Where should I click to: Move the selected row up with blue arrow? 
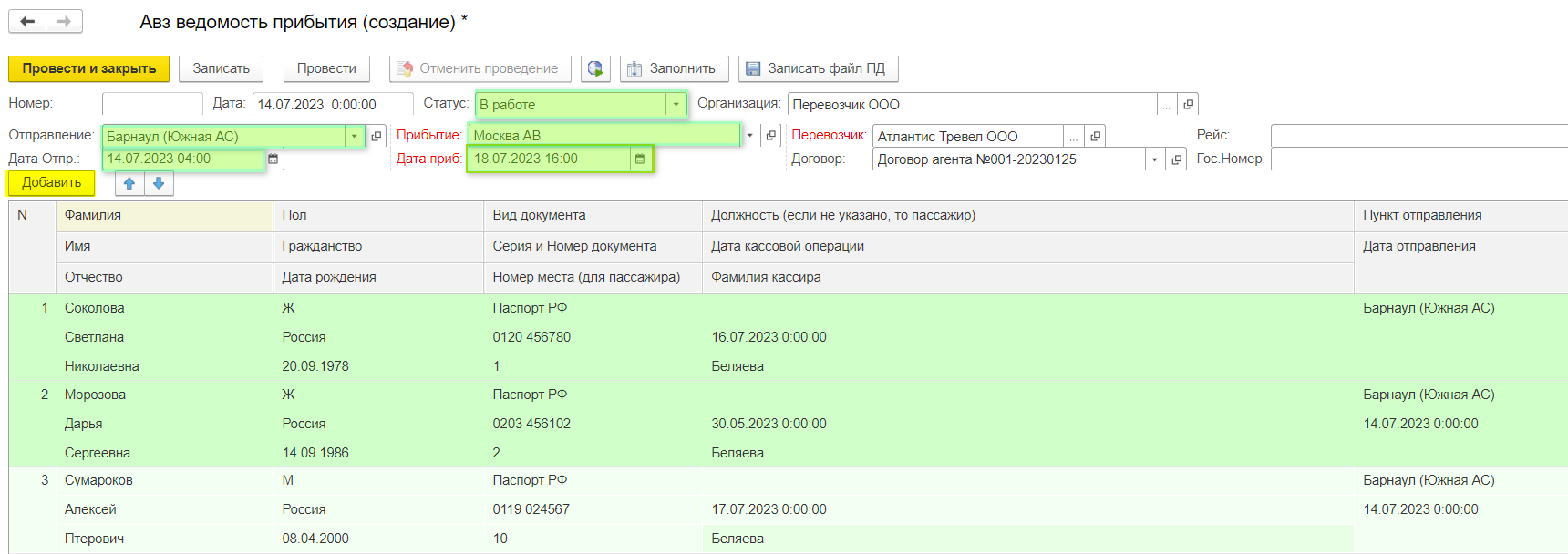[x=129, y=183]
